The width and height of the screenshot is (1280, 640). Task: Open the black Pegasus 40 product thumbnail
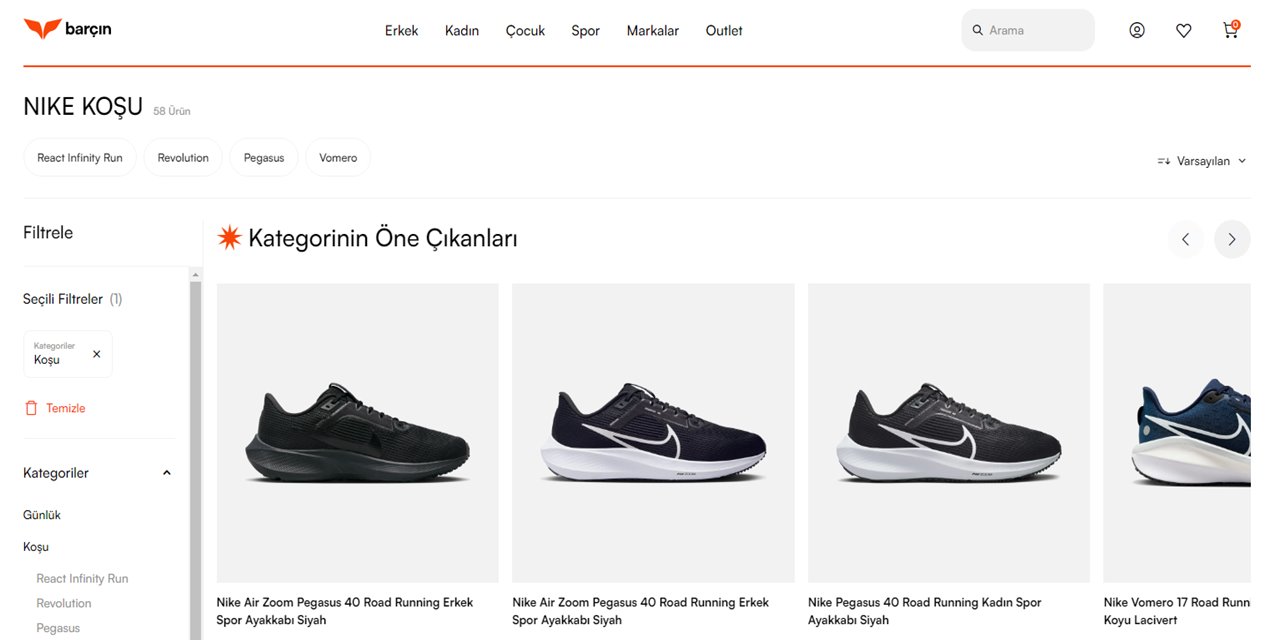(x=357, y=432)
